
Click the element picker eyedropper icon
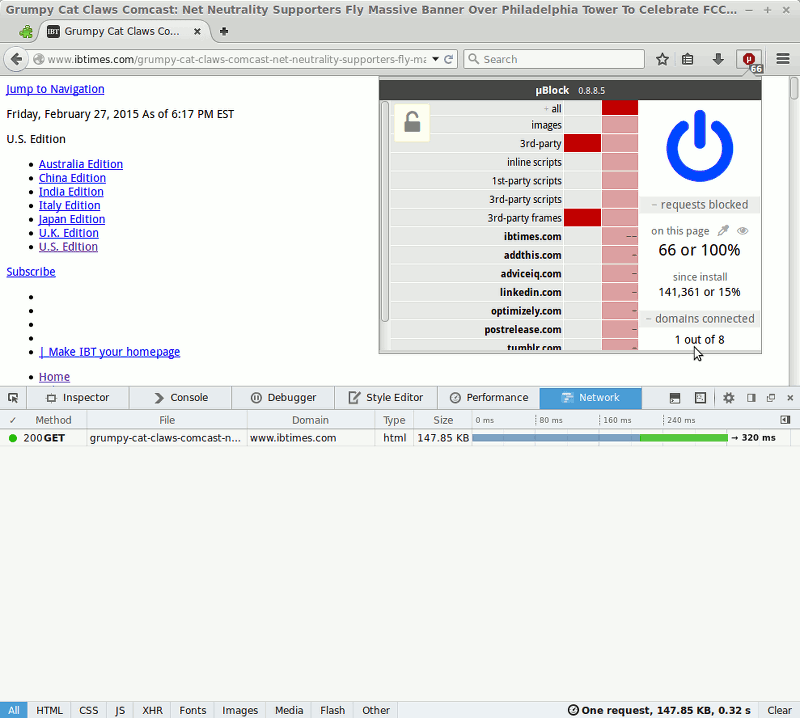click(723, 231)
